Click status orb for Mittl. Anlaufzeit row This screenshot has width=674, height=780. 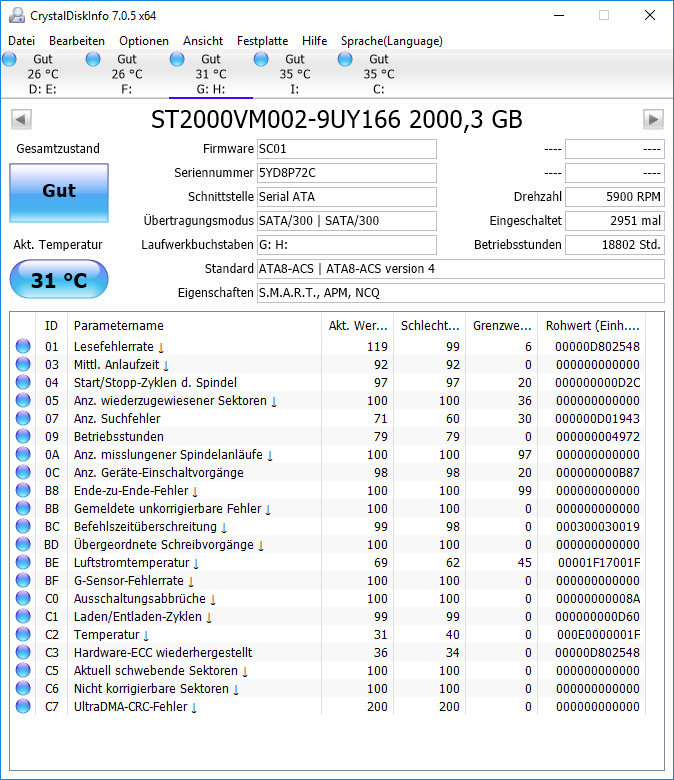point(23,364)
